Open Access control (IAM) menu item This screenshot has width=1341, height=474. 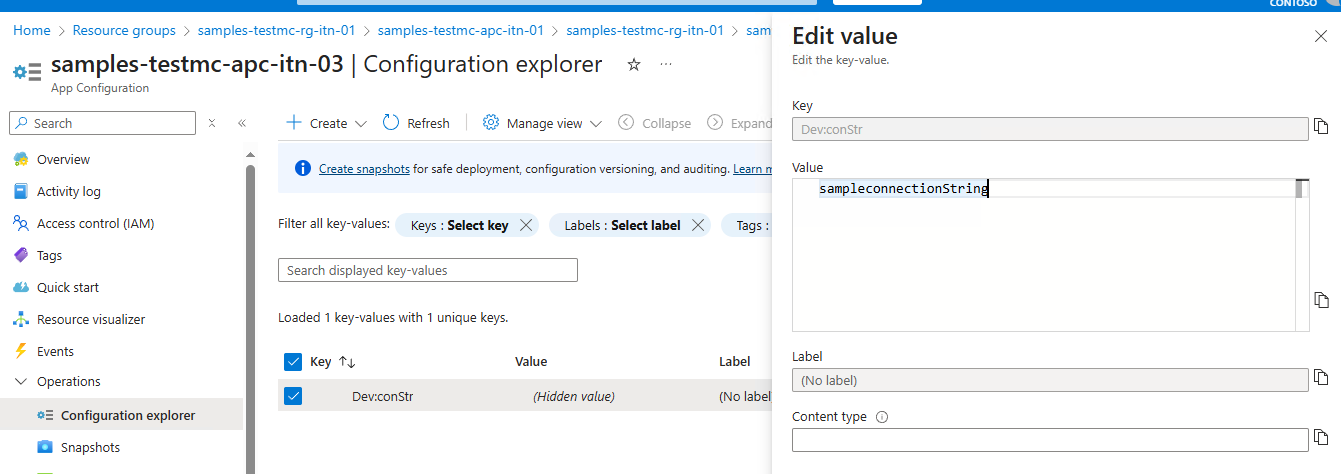[95, 223]
